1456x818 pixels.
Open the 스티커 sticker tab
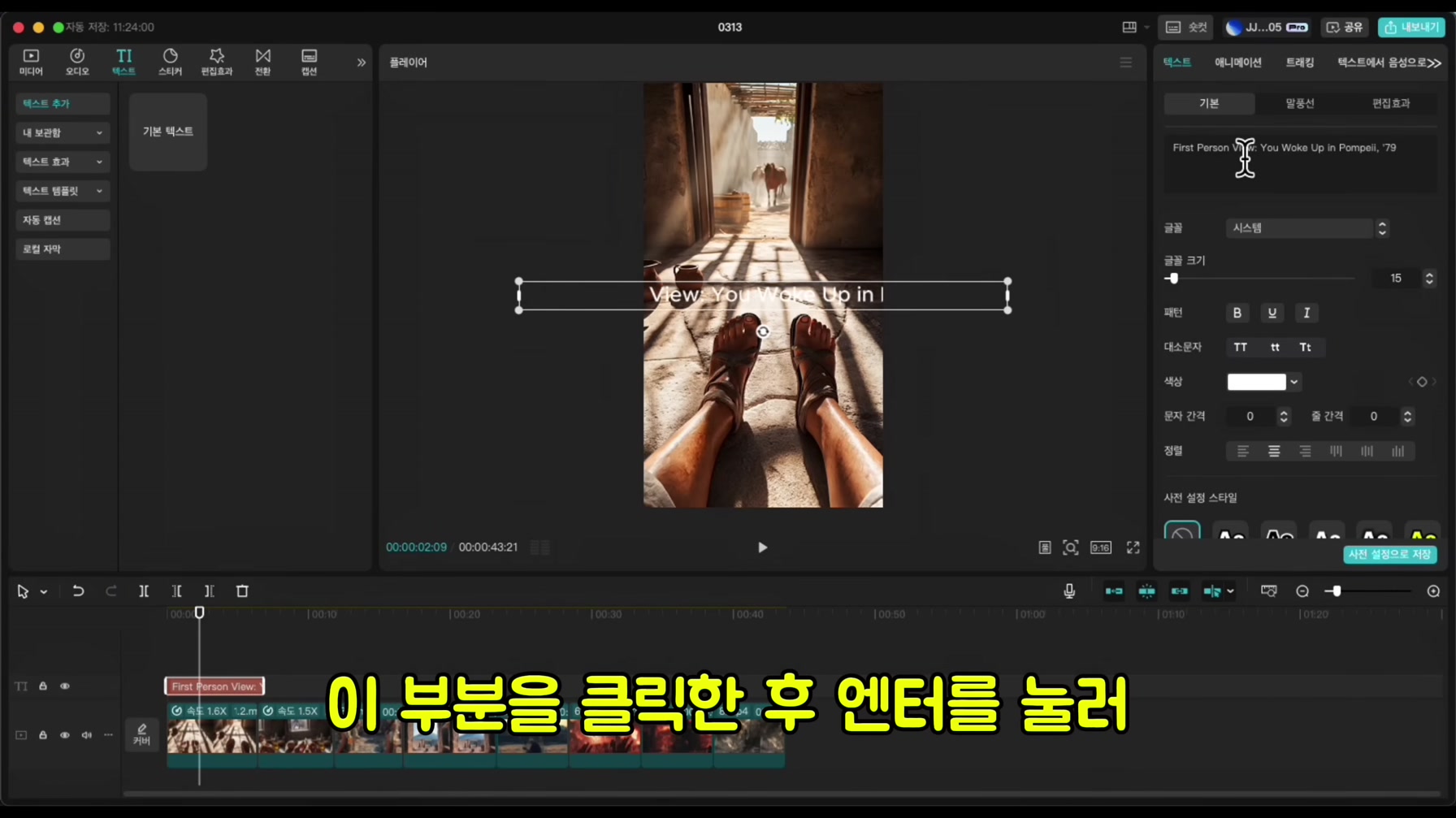pos(170,62)
